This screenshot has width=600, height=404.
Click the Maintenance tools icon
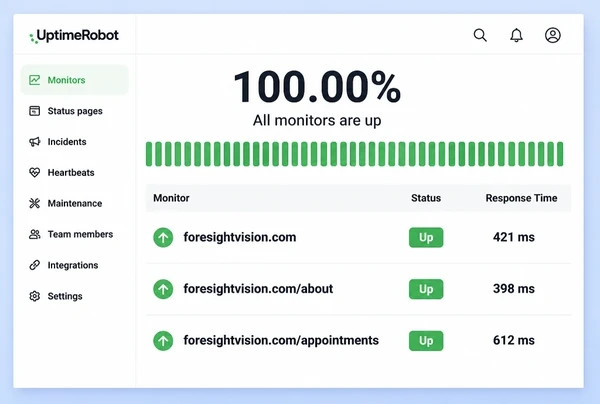point(34,204)
